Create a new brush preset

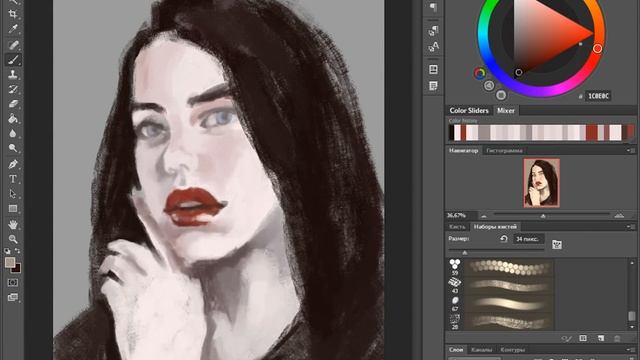click(600, 338)
